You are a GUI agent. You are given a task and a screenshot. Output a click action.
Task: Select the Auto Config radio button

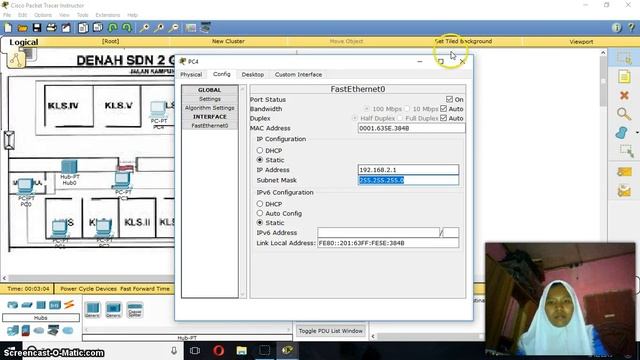(260, 213)
